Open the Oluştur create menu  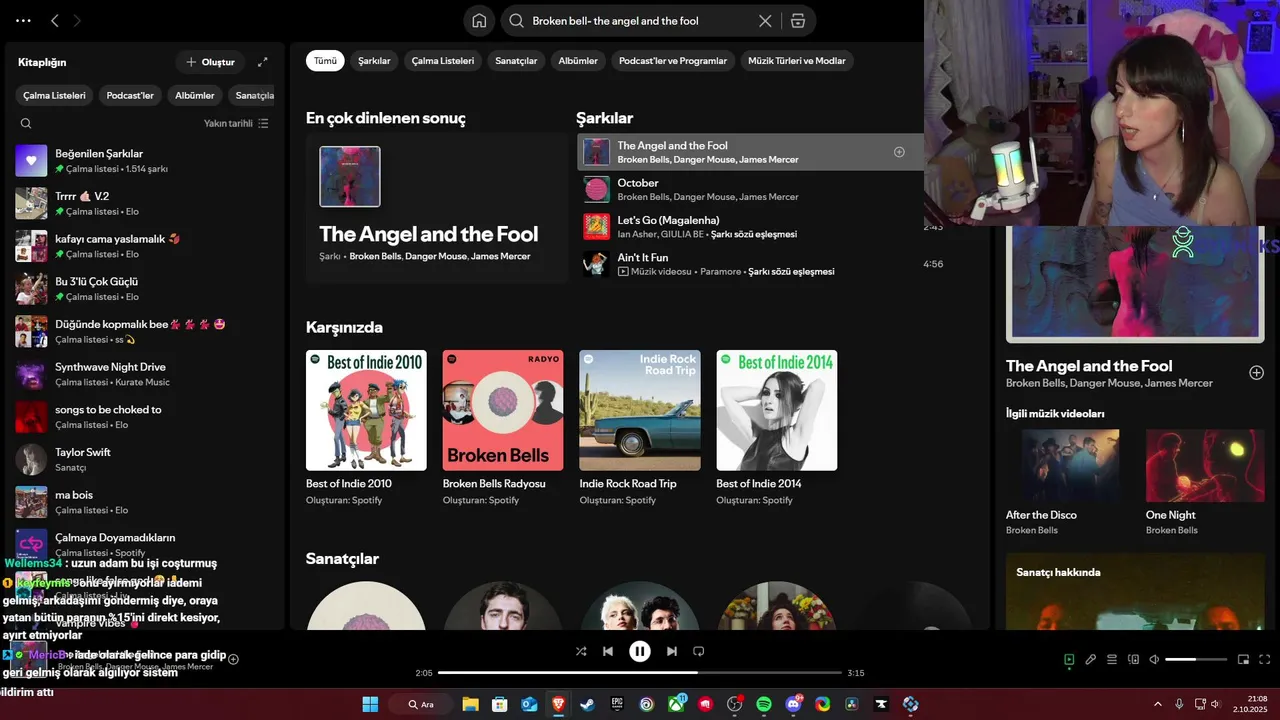click(210, 62)
